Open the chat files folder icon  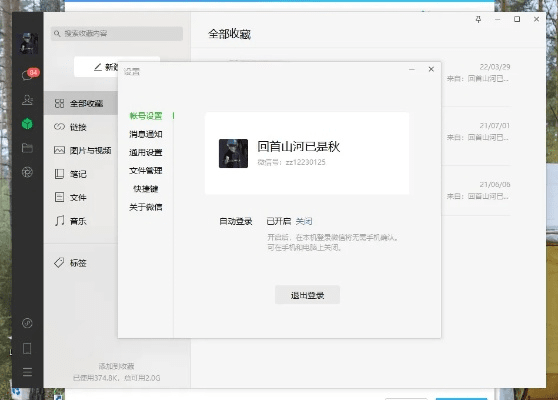coord(27,148)
